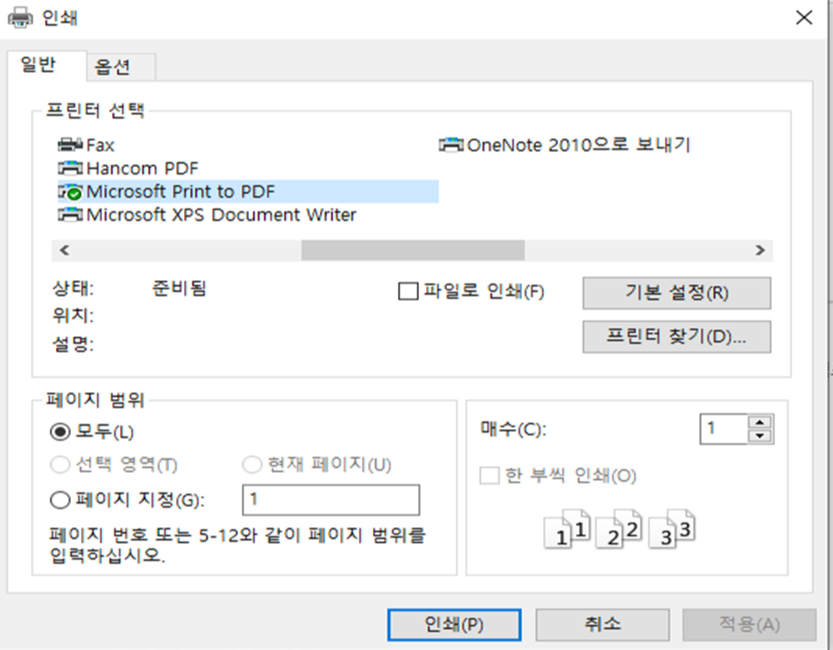Click the printer list right scroll arrow
Screen dimensions: 833x650
coord(760,250)
